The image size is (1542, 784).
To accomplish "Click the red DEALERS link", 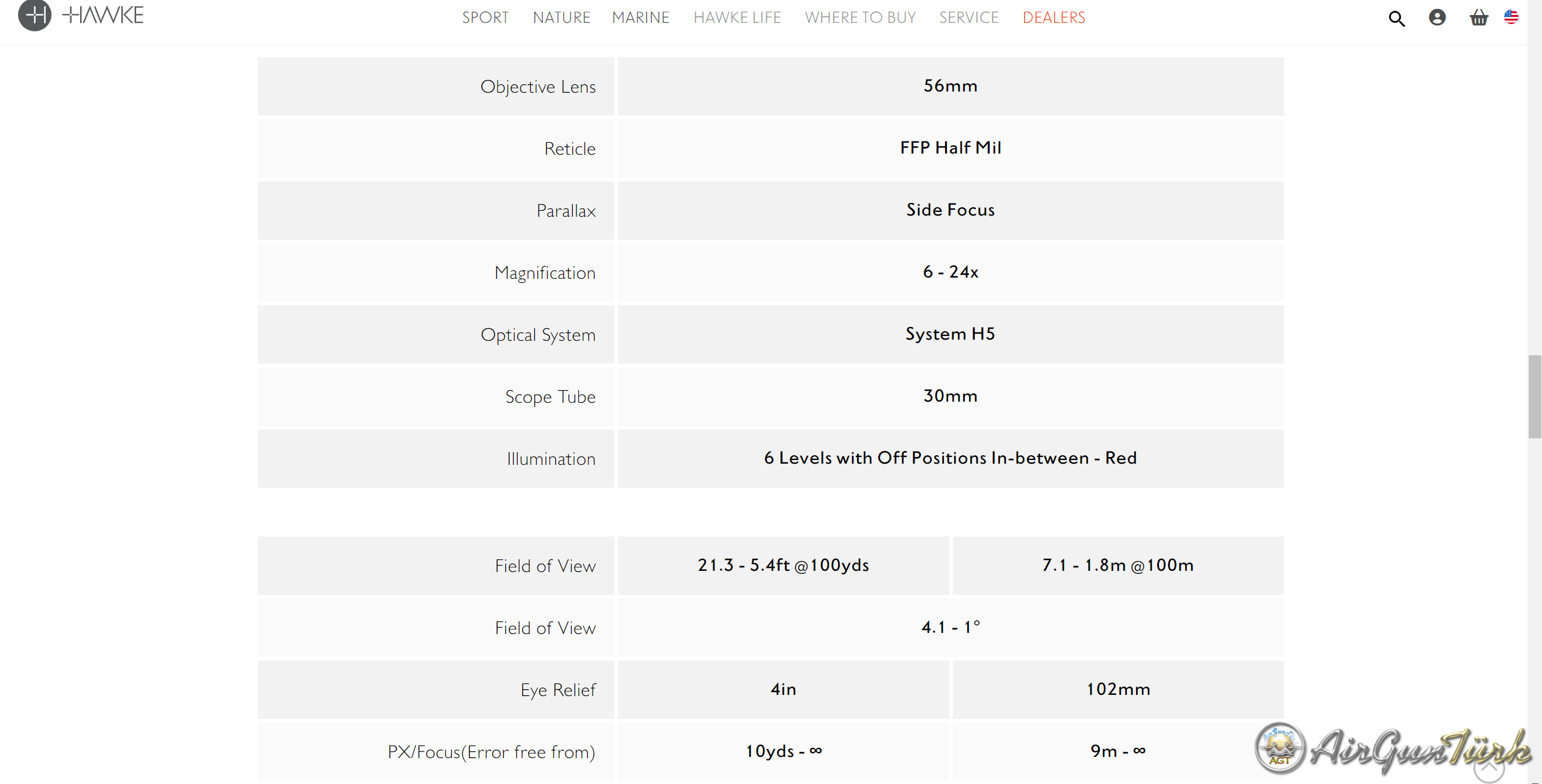I will (x=1053, y=17).
